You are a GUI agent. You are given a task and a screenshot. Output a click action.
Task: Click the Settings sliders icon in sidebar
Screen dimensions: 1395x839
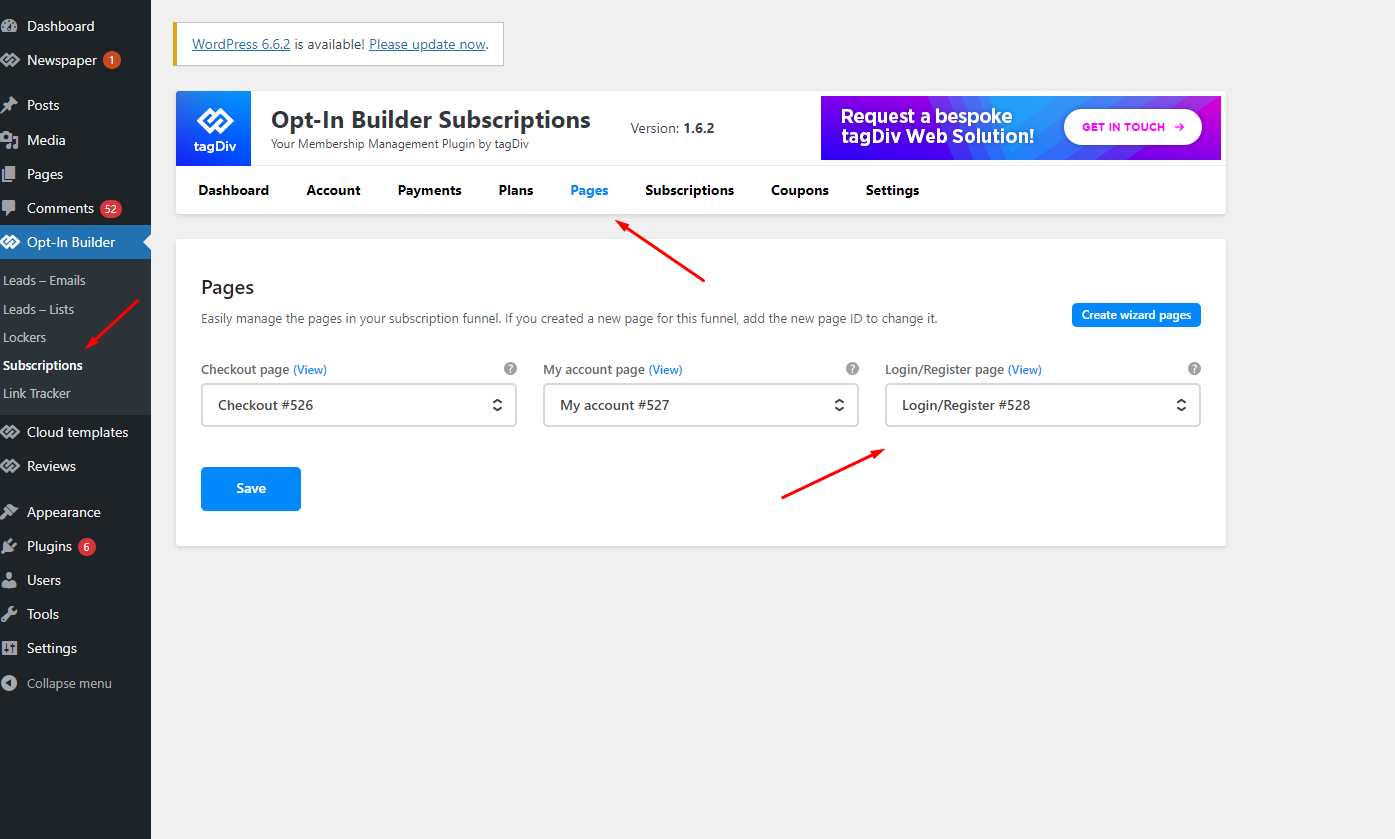[x=9, y=648]
